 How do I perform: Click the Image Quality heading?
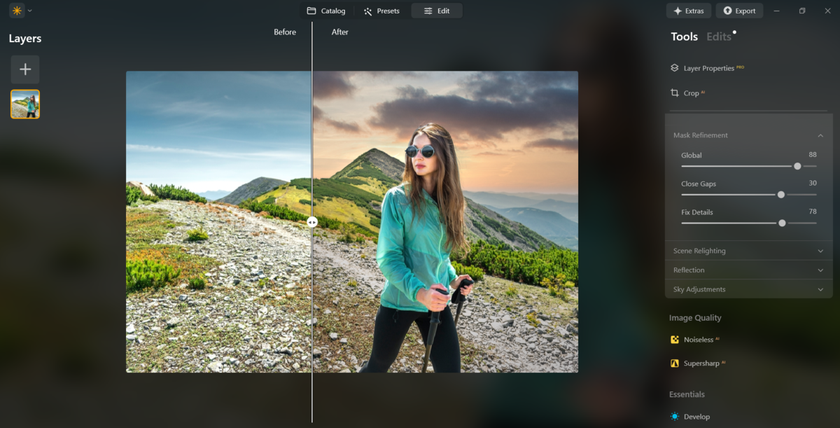point(695,318)
